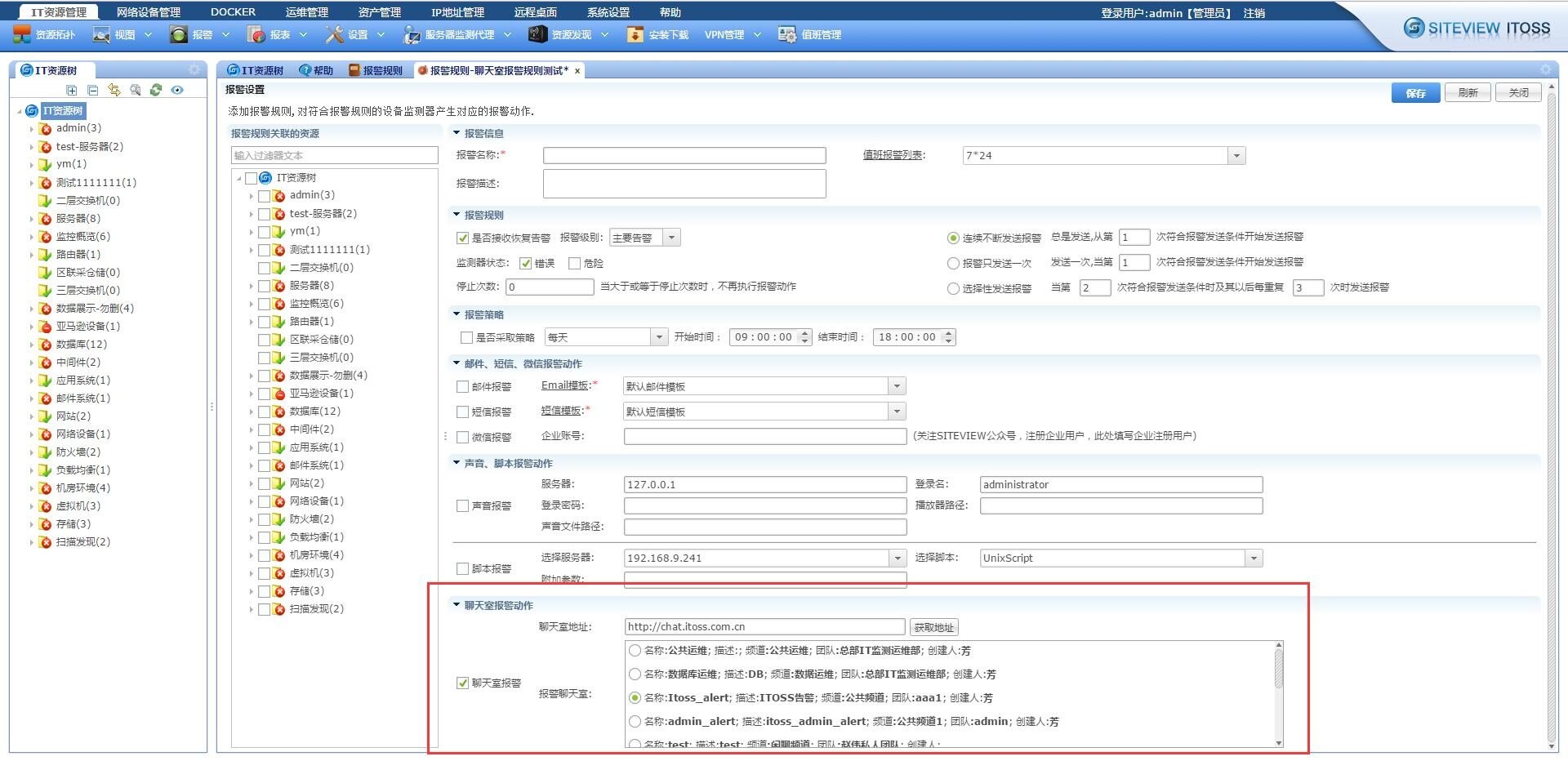Click the 安装下载 toolbar icon

635,34
